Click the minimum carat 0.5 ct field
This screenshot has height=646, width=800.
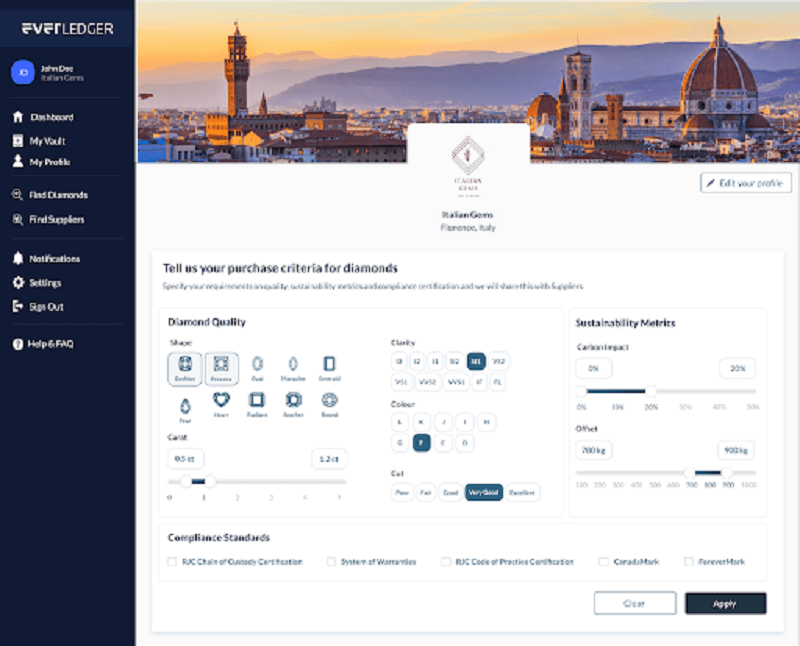[185, 459]
